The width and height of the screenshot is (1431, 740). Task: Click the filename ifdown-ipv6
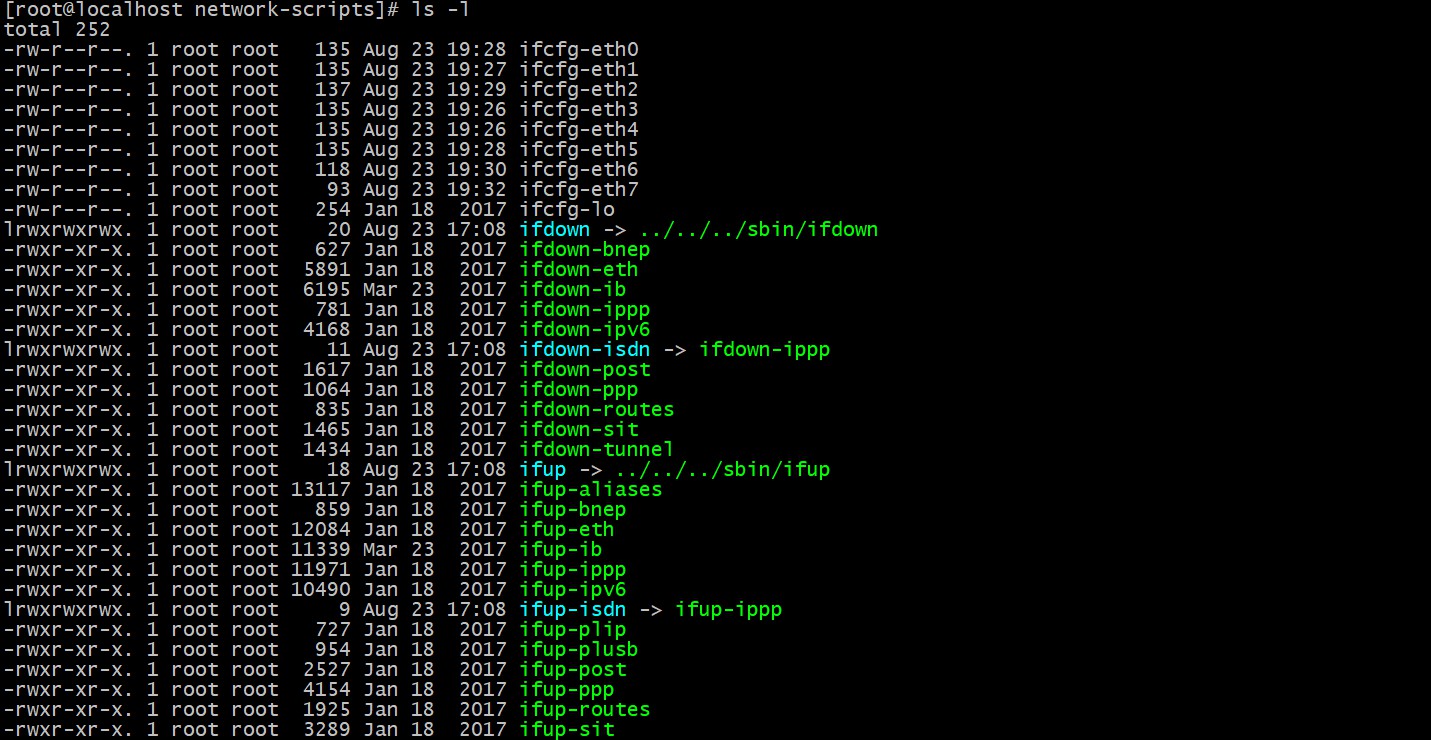pos(585,330)
